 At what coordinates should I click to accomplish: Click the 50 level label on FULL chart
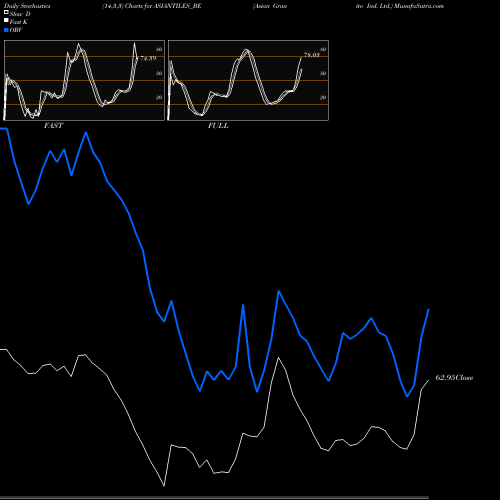(x=323, y=73)
